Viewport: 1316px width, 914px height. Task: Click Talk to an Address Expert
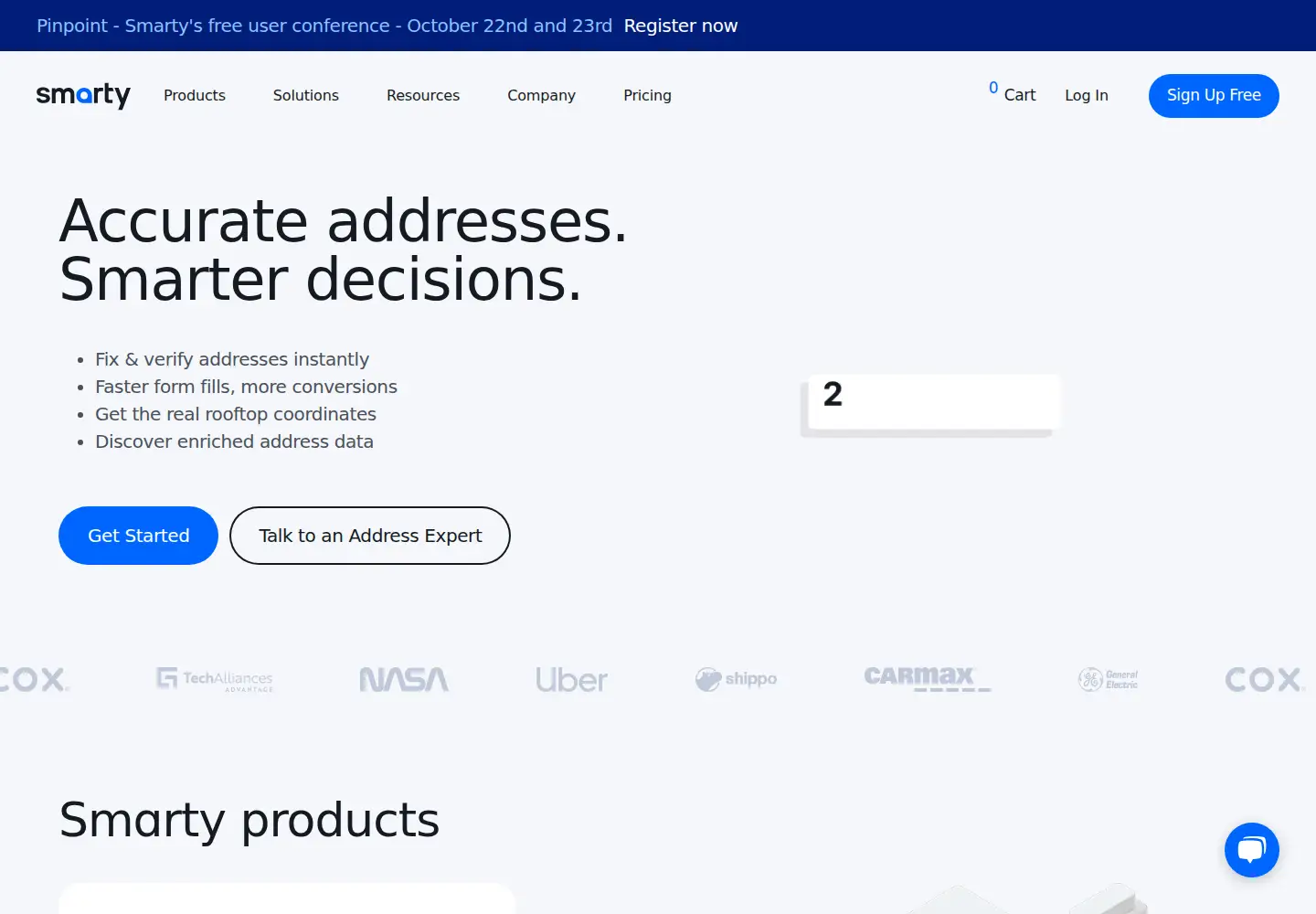point(370,536)
